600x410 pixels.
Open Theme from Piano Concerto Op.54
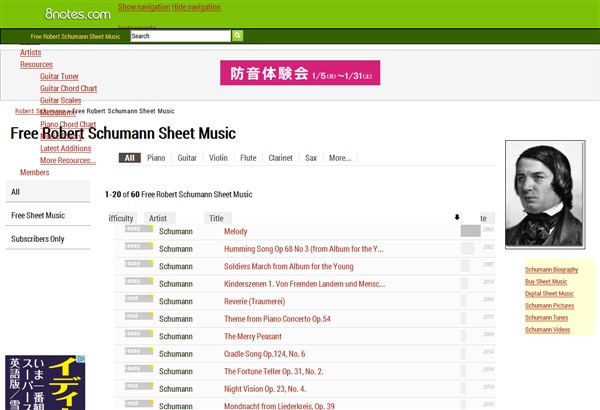[277, 319]
